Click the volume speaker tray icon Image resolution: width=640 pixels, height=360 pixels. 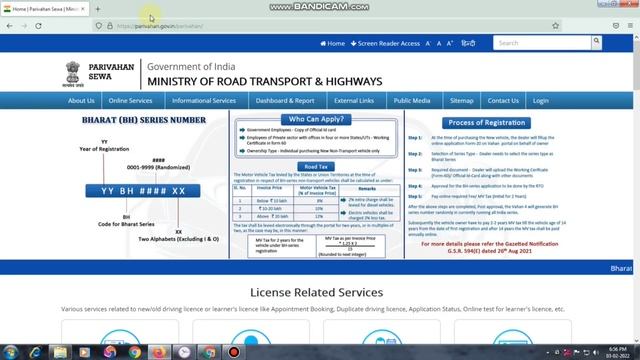596,352
